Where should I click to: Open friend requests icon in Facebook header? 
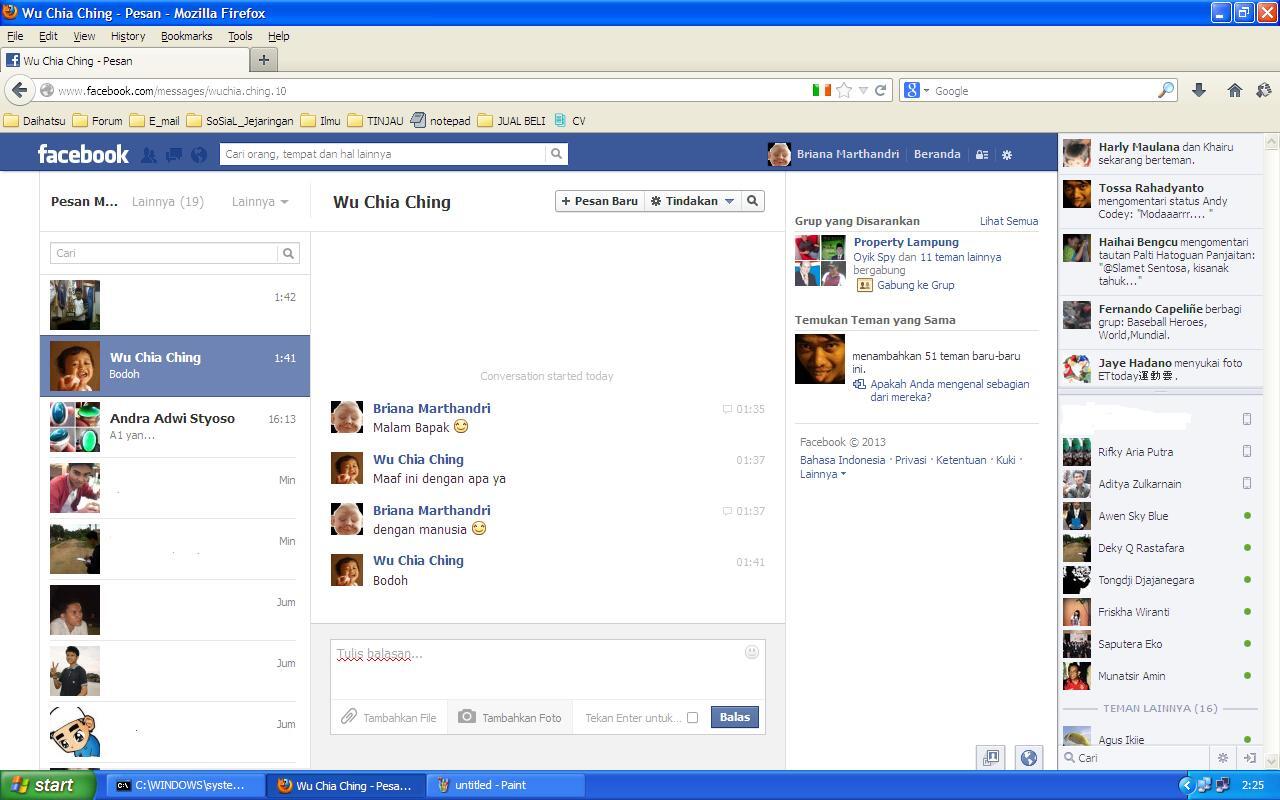click(148, 155)
